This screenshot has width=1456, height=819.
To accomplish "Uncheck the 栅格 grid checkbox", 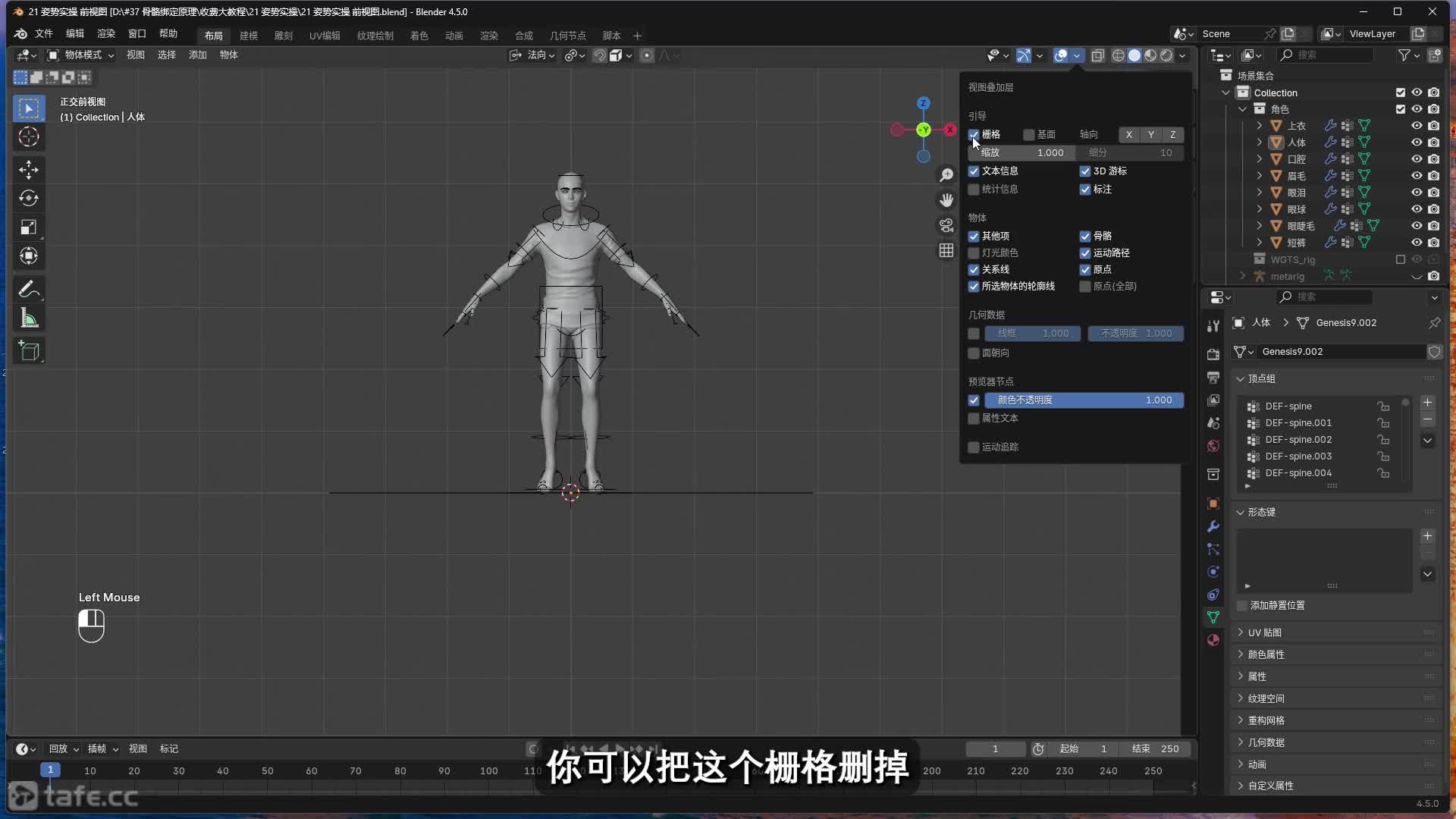I will coord(974,135).
